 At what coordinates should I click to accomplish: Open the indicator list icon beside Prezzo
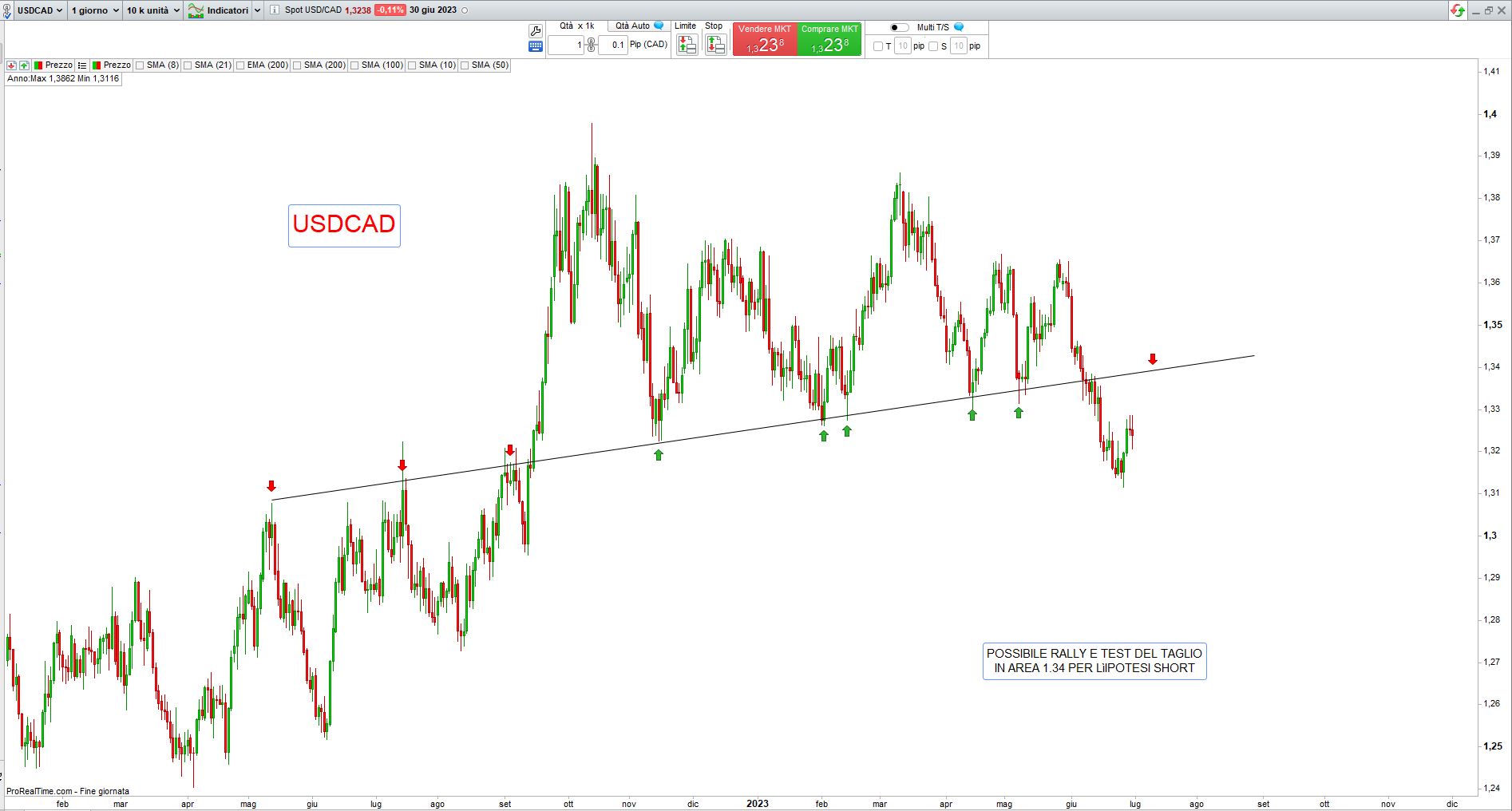click(82, 65)
